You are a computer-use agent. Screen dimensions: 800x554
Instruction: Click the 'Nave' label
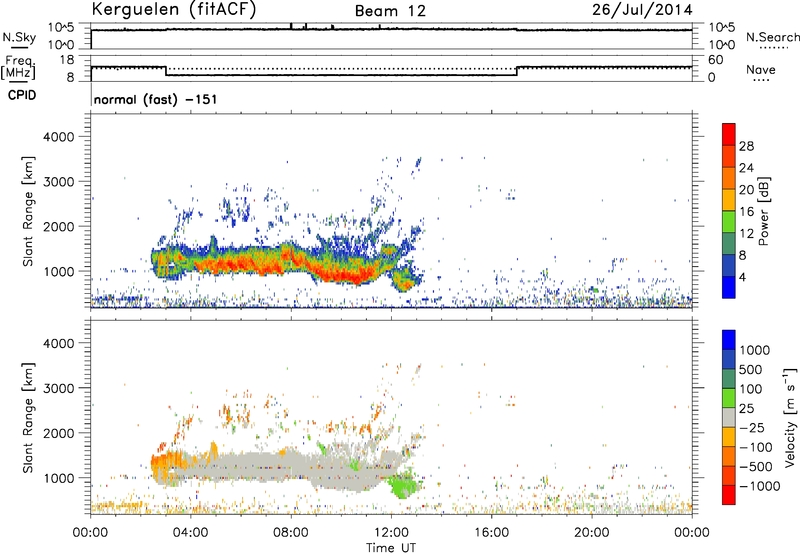761,70
